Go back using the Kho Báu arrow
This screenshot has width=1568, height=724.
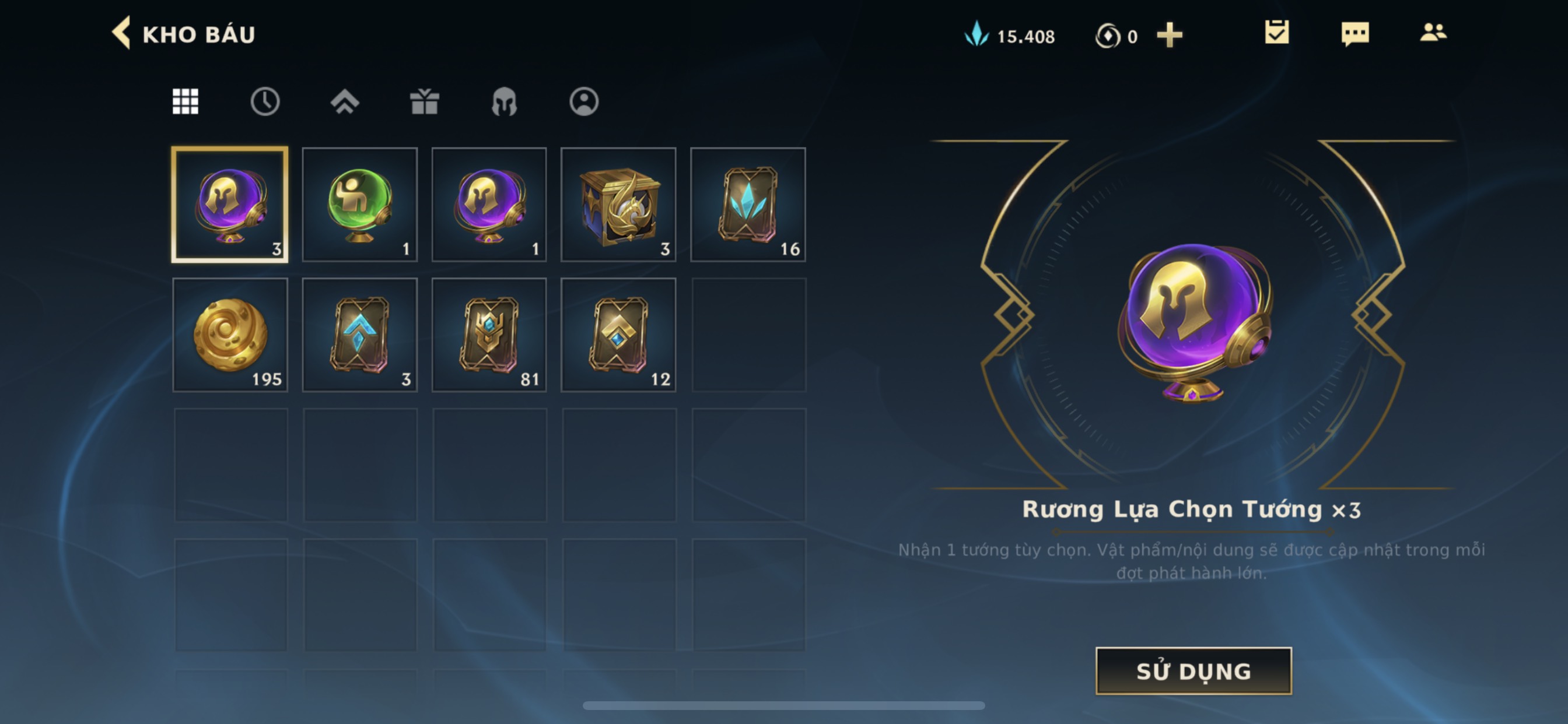[122, 33]
